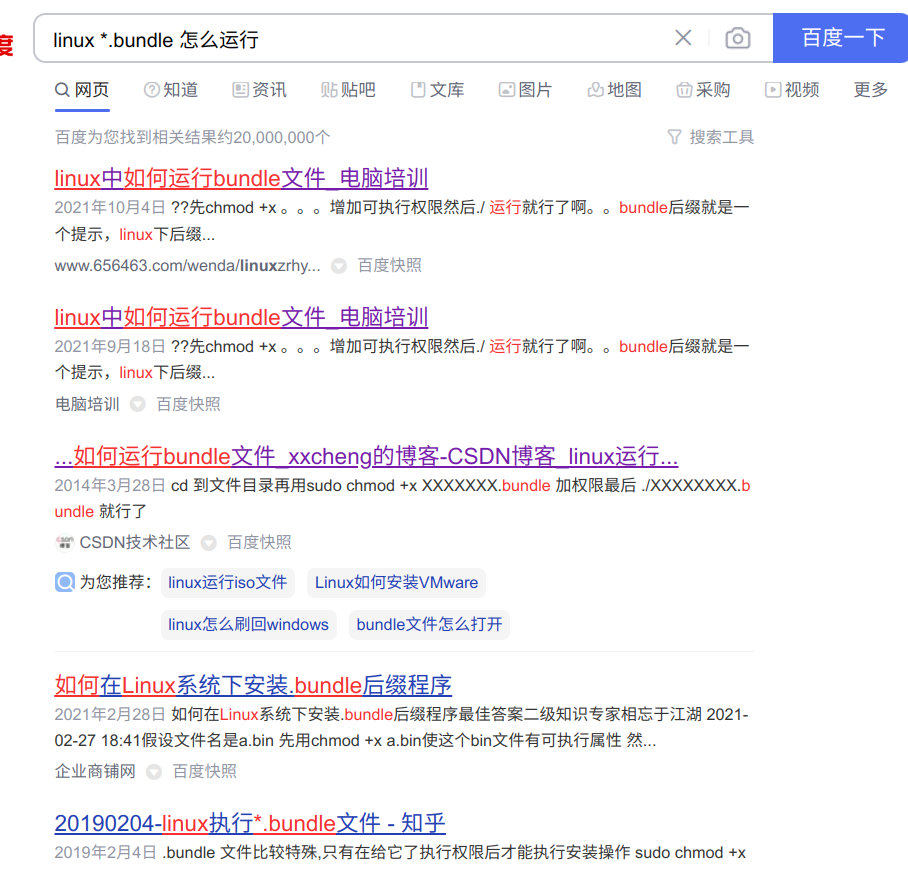Screen dimensions: 908x870
Task: Click the 为您推荐 search icon
Action: click(65, 582)
